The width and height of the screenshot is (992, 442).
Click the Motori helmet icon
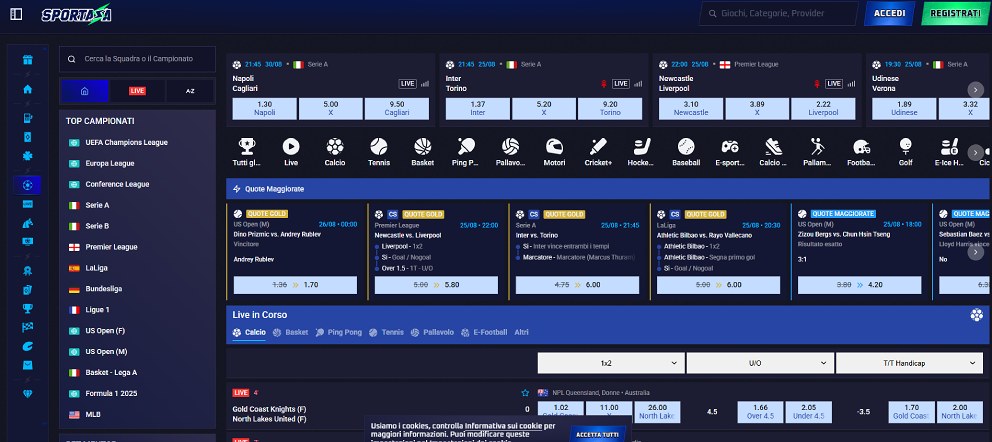coord(554,147)
